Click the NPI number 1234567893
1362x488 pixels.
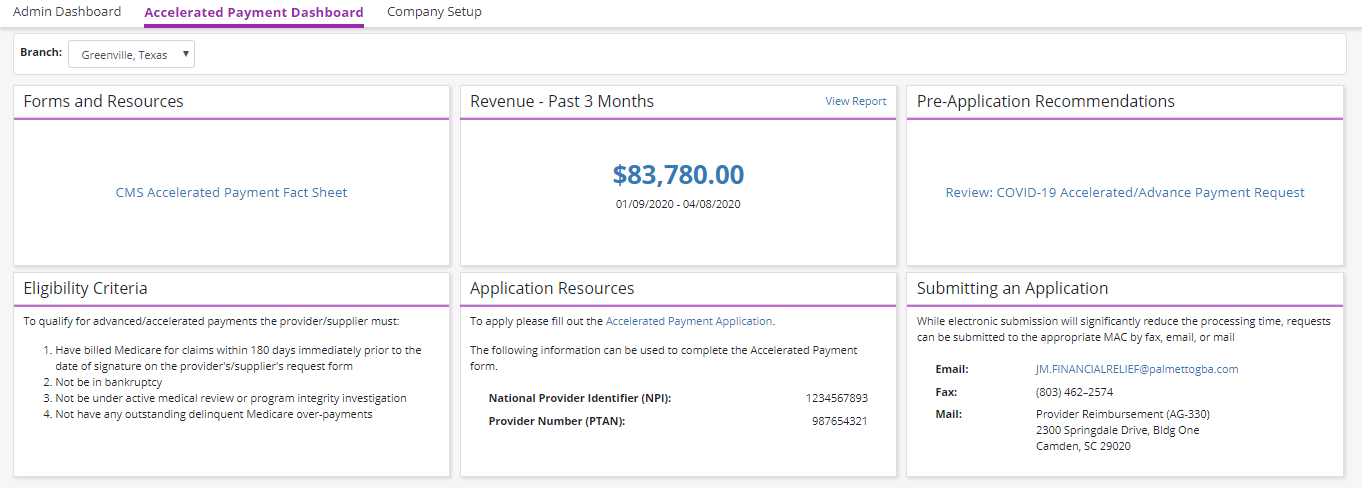[x=836, y=398]
